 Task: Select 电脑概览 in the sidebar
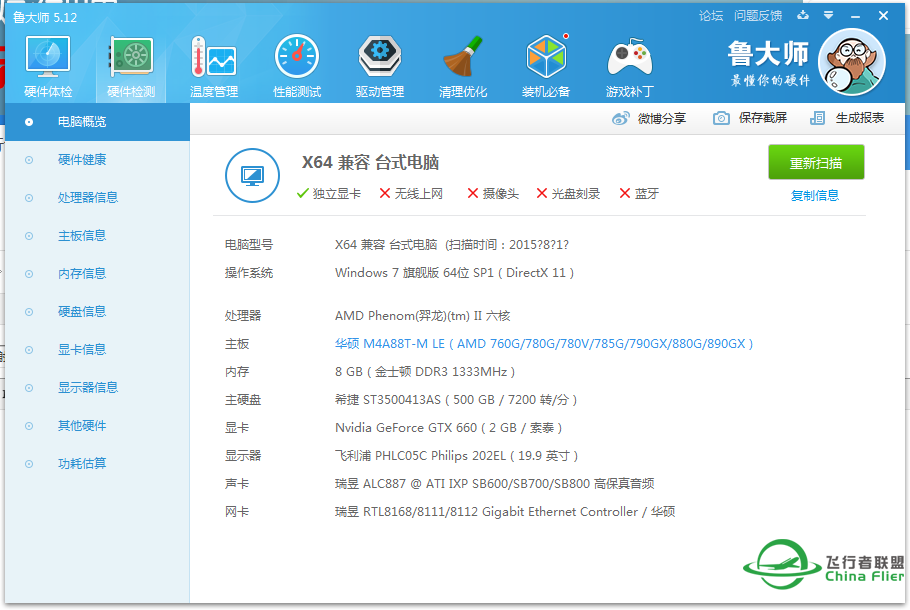tap(97, 122)
